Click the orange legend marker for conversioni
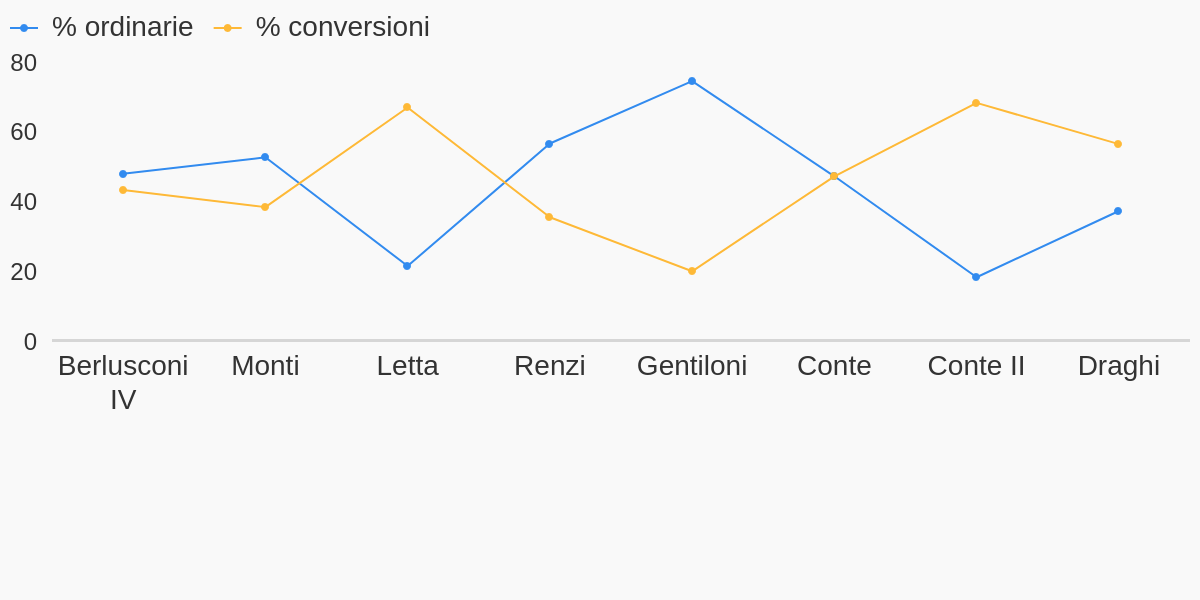 228,28
